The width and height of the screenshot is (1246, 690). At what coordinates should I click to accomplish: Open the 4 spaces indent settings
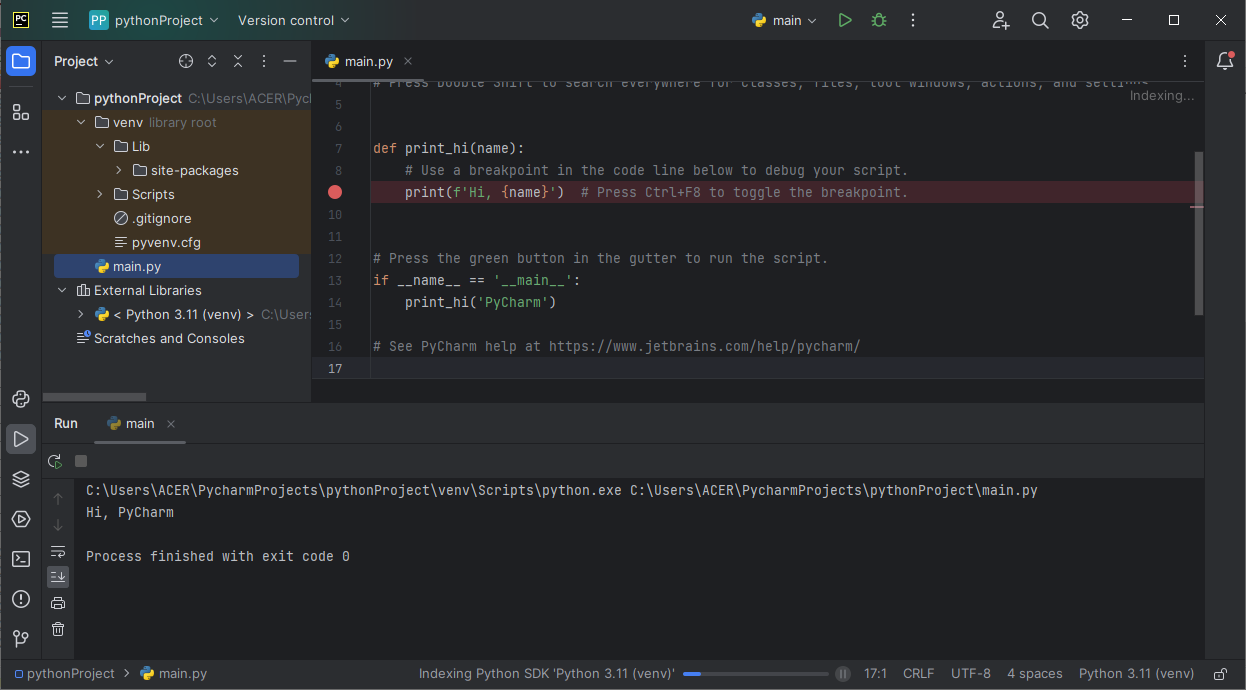click(x=1035, y=674)
